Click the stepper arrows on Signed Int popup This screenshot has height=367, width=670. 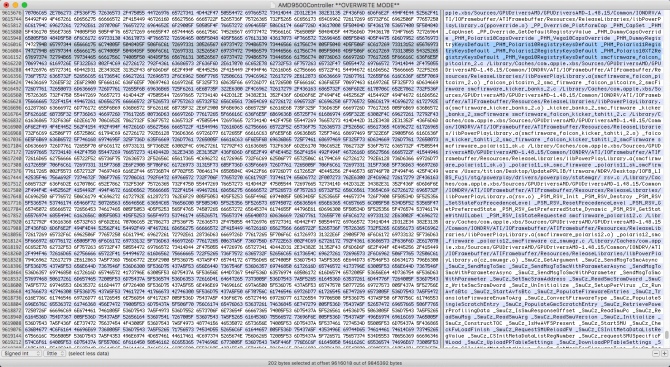click(x=38, y=353)
